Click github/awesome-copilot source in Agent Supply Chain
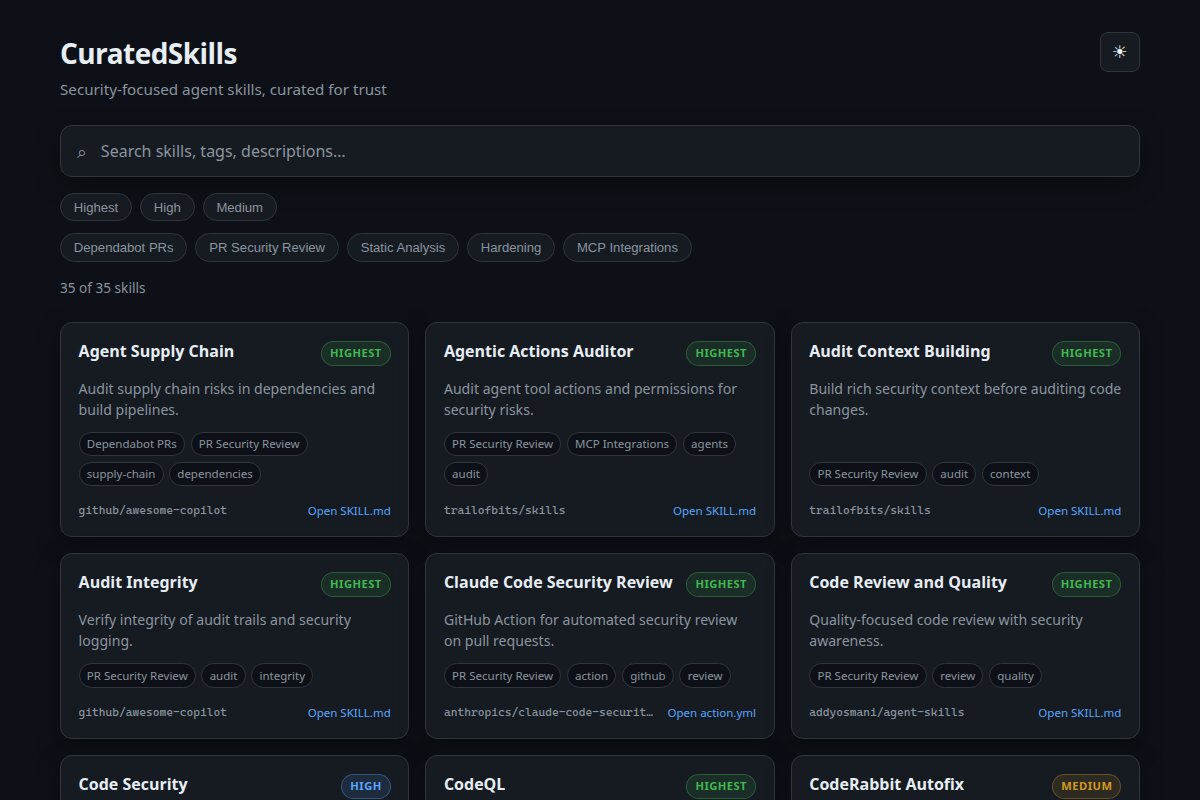The width and height of the screenshot is (1200, 800). pos(152,510)
